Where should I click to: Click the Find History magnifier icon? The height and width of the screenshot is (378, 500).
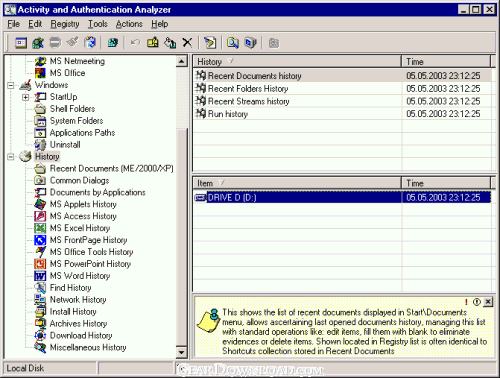[x=40, y=288]
